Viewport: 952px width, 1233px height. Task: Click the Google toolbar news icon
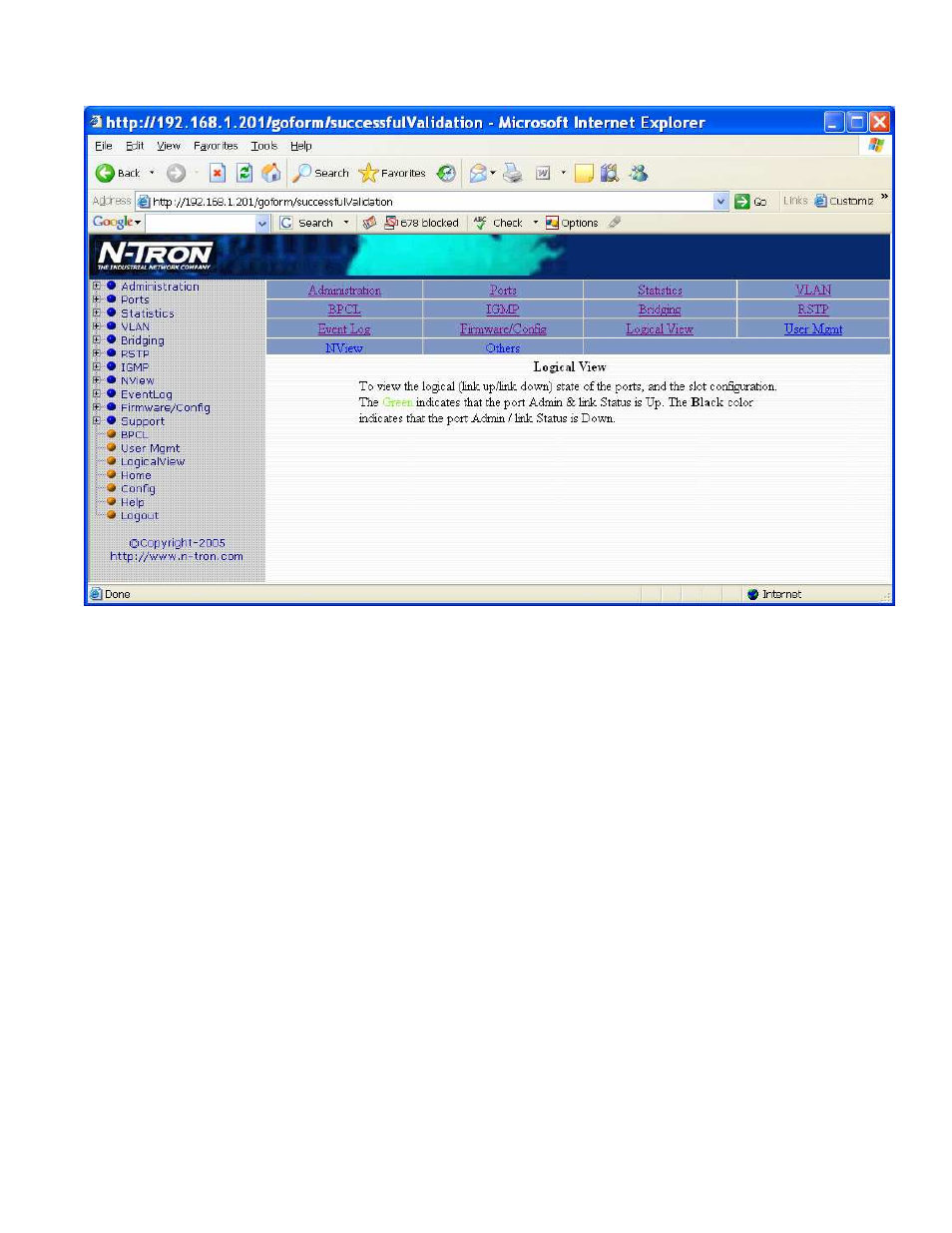pyautogui.click(x=369, y=223)
